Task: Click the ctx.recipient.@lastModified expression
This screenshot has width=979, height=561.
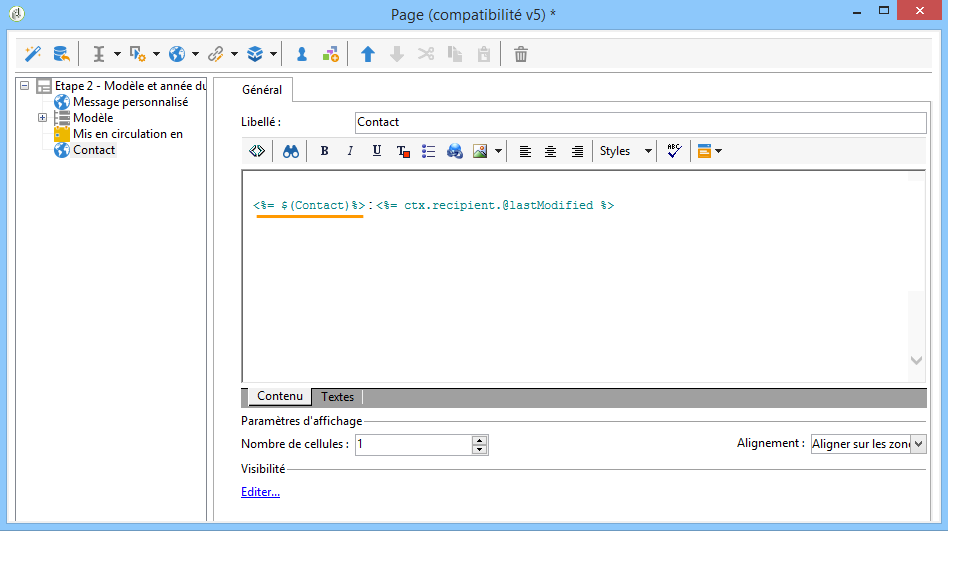Action: click(x=495, y=205)
